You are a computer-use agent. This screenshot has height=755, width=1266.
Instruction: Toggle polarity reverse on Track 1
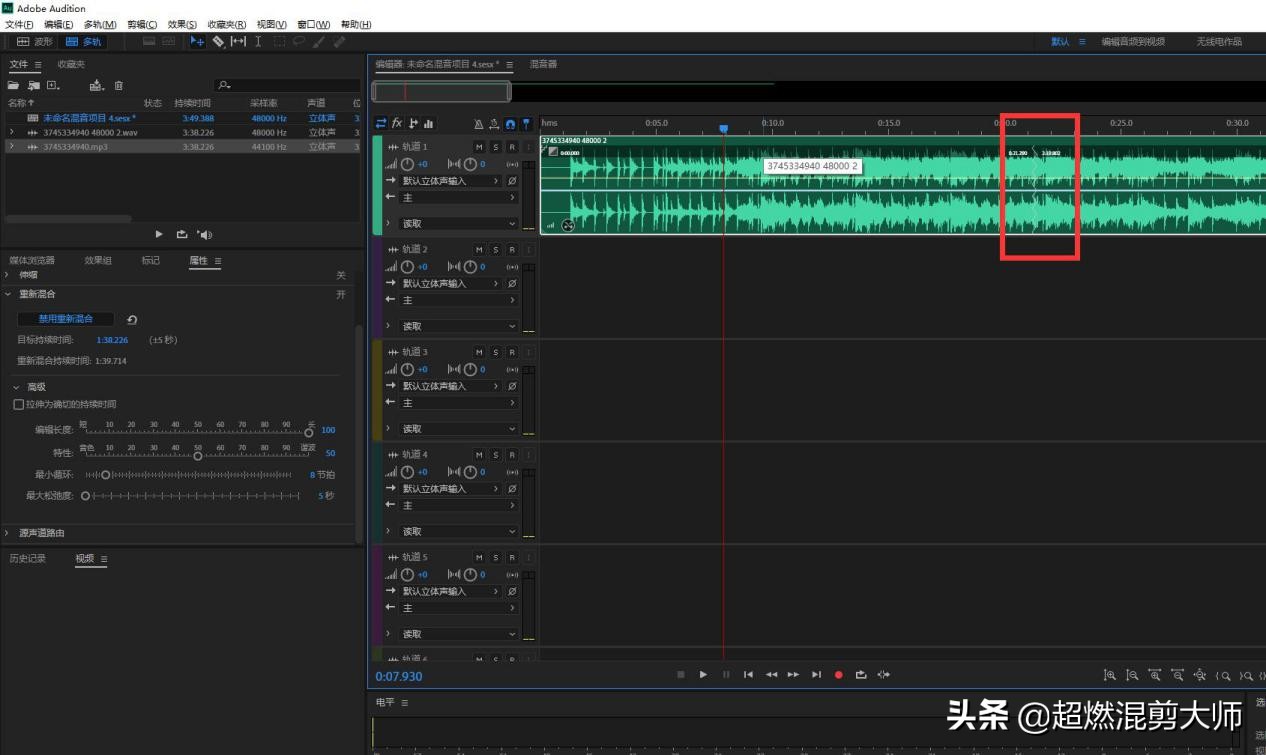tap(512, 181)
